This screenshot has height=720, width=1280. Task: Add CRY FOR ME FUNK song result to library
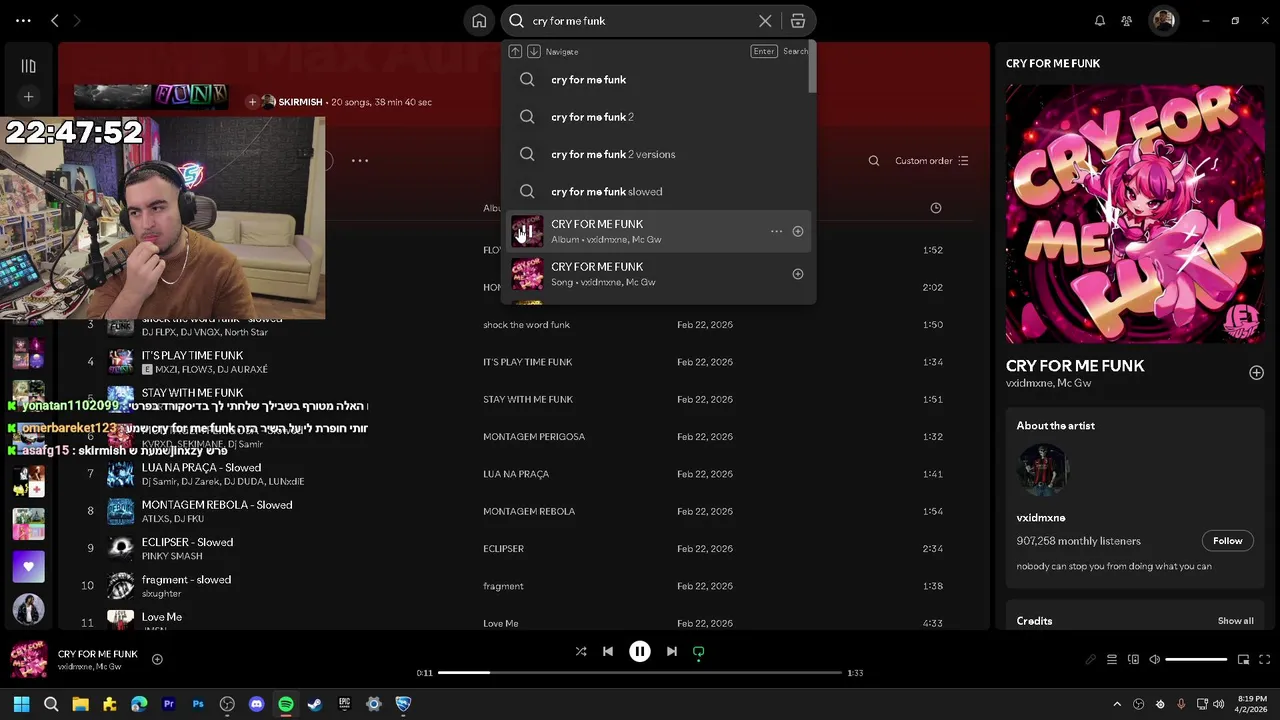coord(798,274)
